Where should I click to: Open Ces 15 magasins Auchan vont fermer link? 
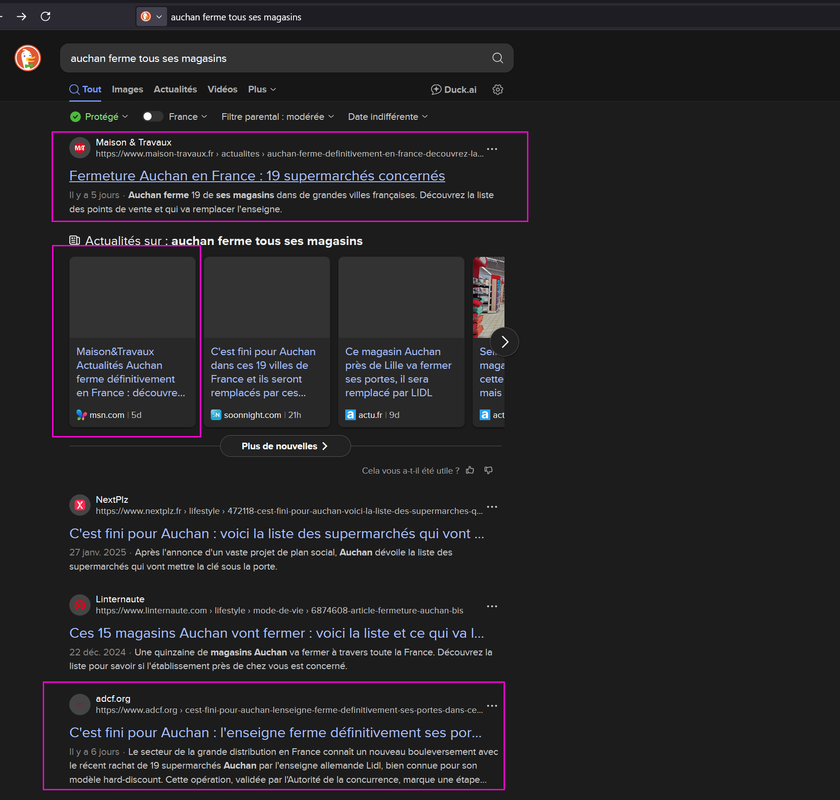tap(276, 633)
